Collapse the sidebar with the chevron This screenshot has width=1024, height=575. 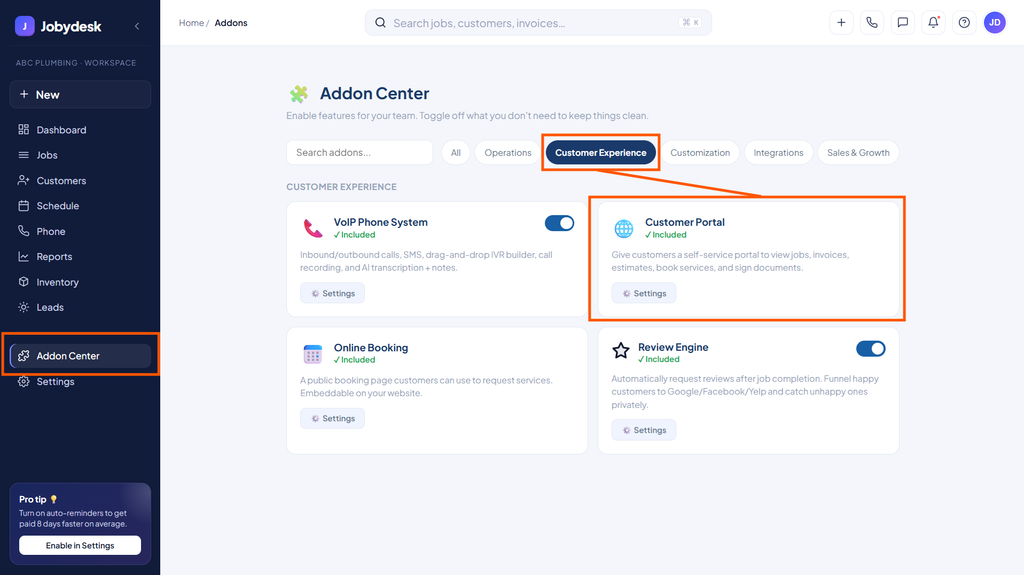point(137,26)
